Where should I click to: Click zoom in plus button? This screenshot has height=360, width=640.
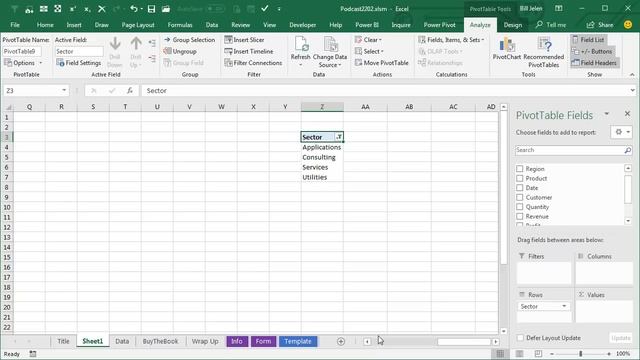click(609, 353)
